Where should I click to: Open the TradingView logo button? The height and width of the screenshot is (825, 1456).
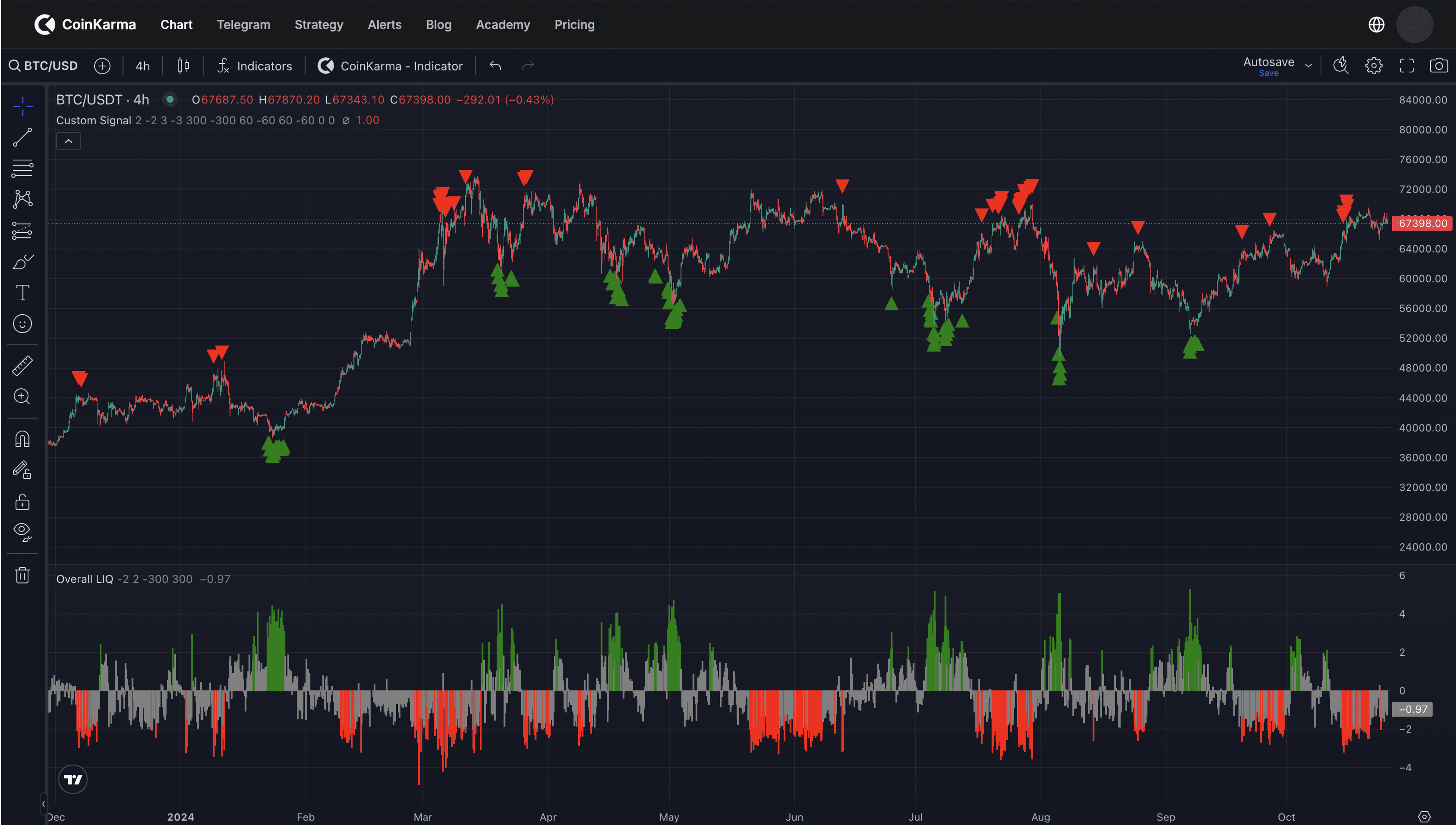point(72,779)
